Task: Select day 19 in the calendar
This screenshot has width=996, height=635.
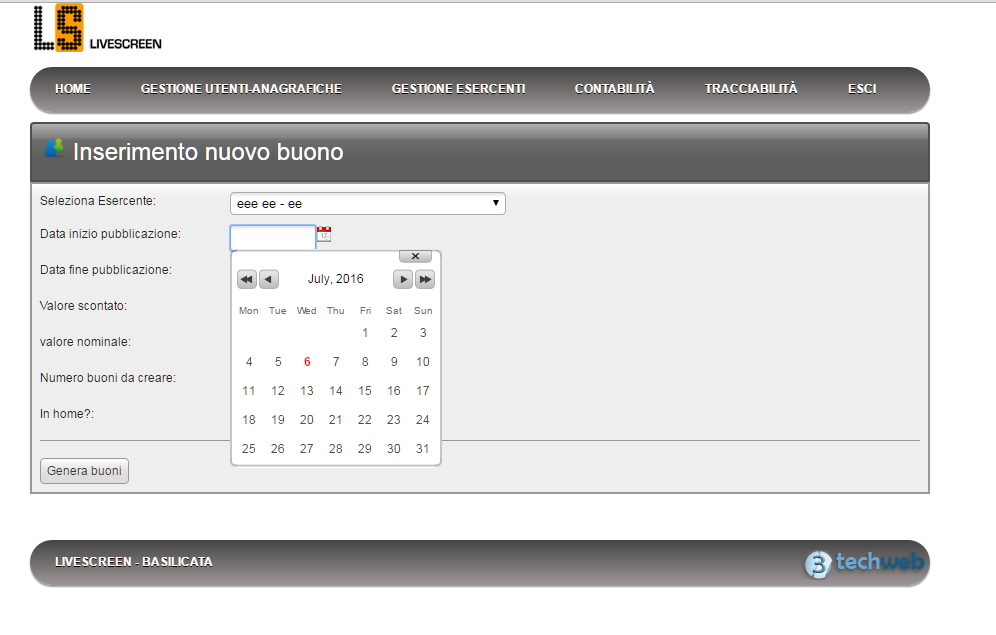Action: coord(278,420)
